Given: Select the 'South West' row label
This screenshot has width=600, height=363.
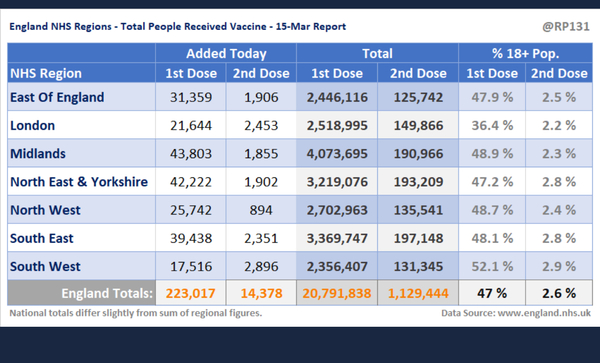Looking at the screenshot, I should (45, 266).
